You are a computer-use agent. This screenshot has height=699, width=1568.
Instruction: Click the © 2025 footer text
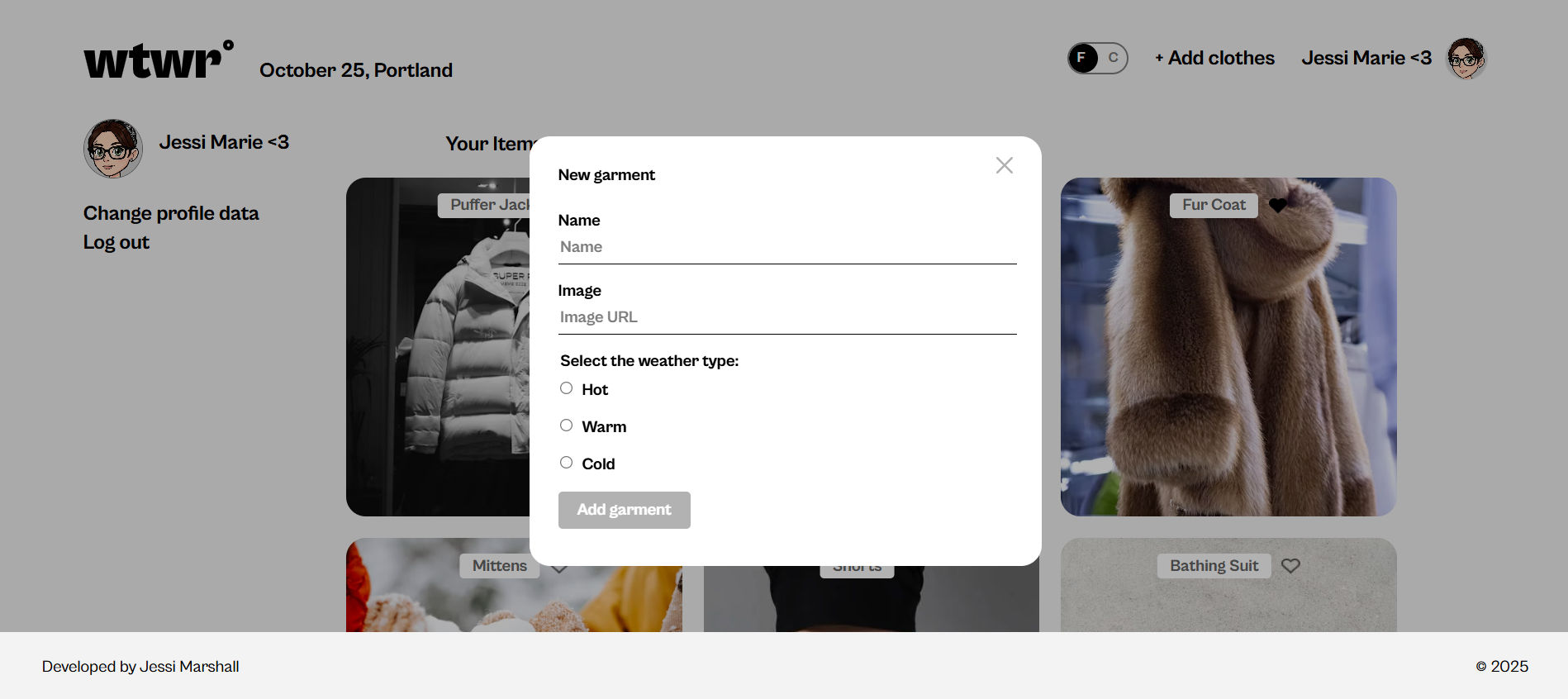[x=1502, y=667]
